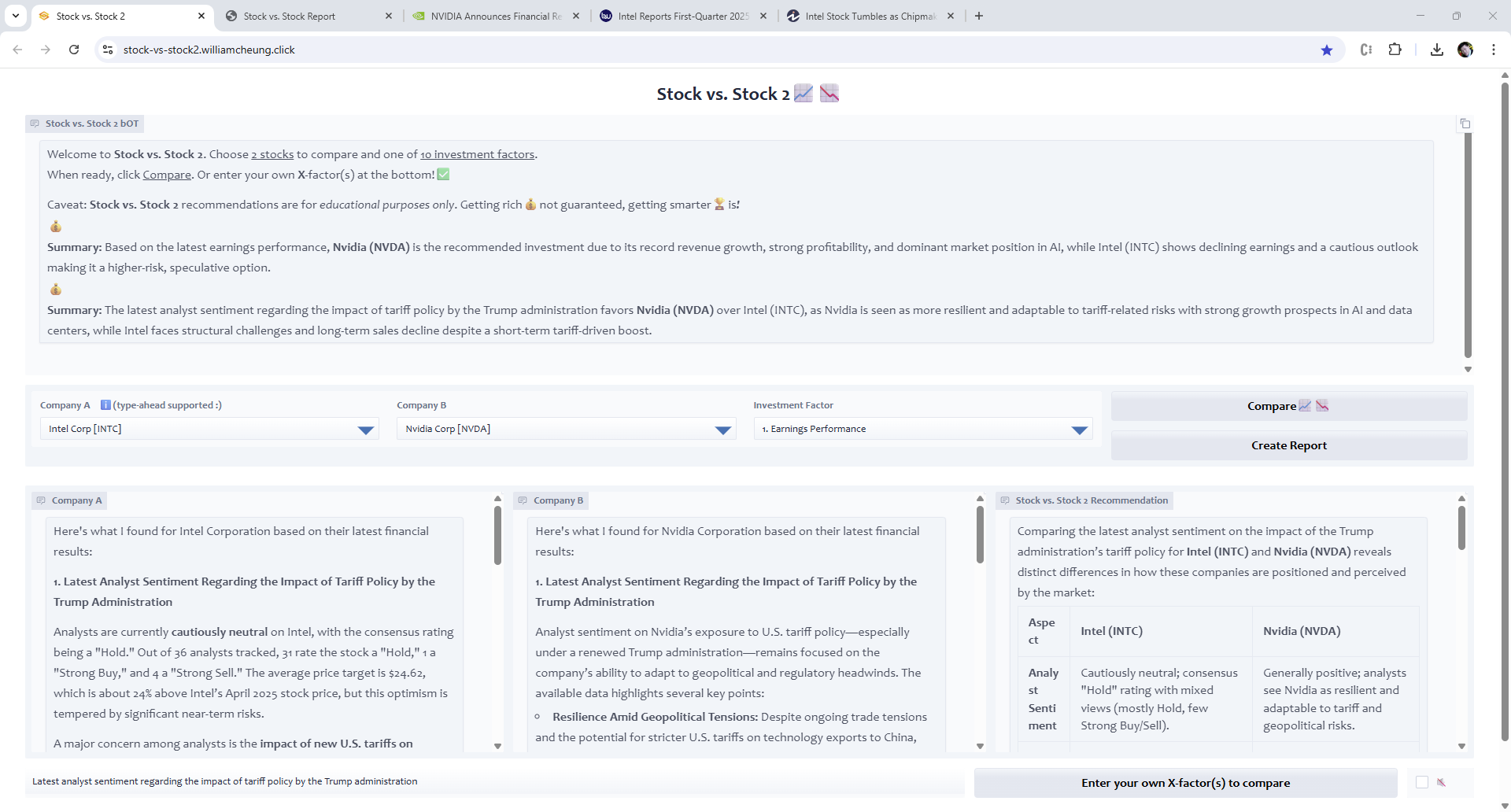The height and width of the screenshot is (812, 1511).
Task: Click scroll-down arrow in Company B panel
Action: click(980, 746)
